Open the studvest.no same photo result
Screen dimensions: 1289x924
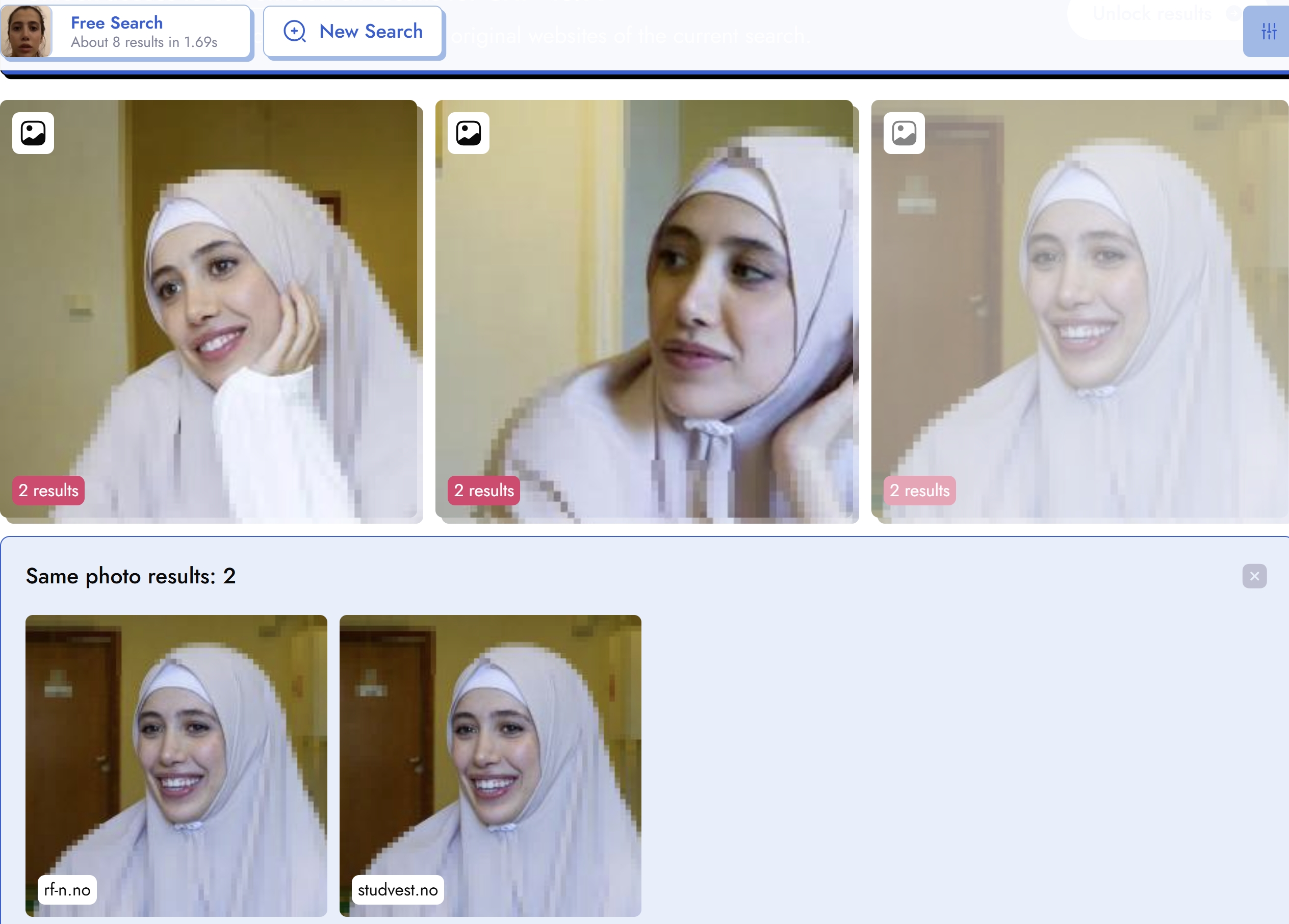tap(491, 765)
